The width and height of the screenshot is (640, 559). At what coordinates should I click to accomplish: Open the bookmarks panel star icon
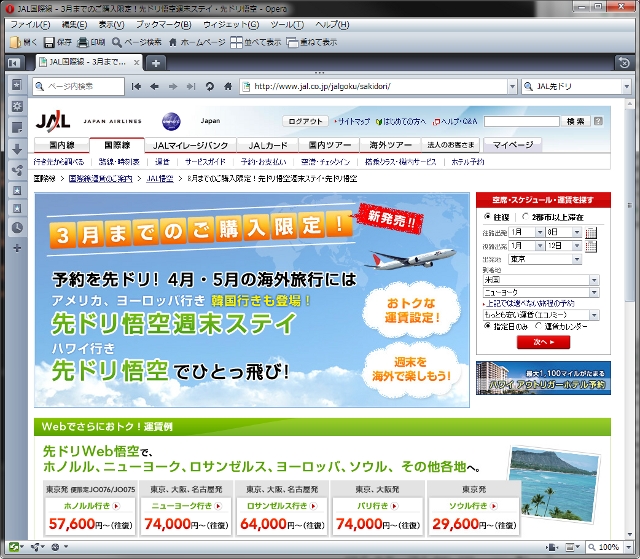[x=17, y=85]
